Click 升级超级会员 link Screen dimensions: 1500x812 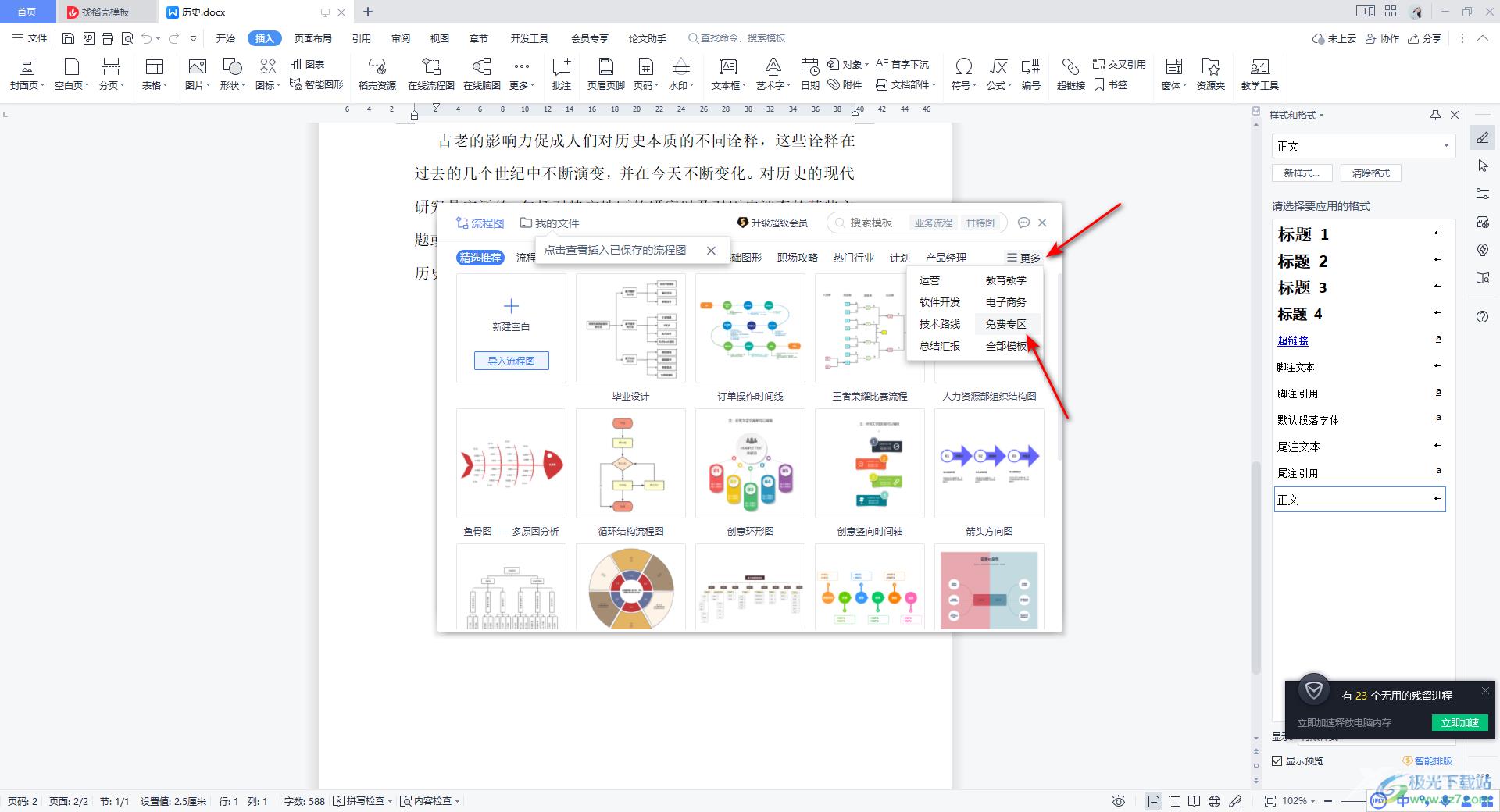(772, 223)
